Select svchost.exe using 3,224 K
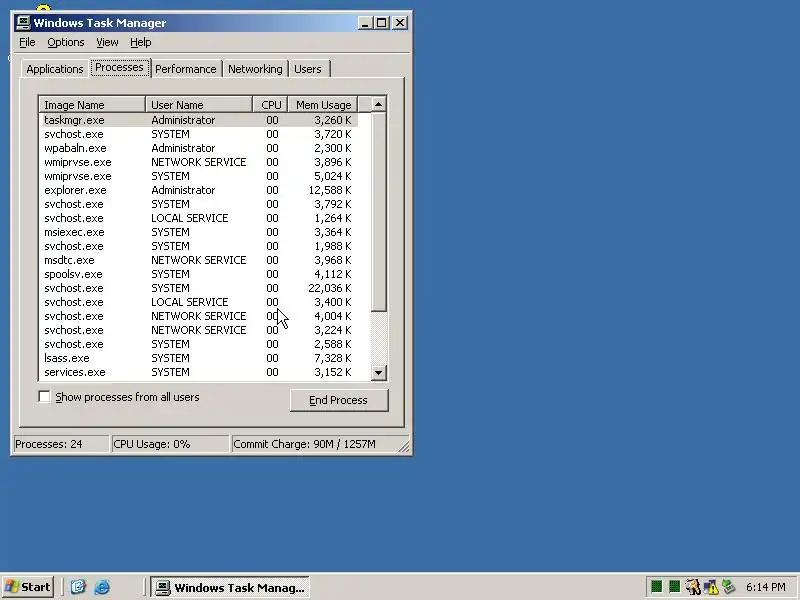800x600 pixels. point(198,330)
